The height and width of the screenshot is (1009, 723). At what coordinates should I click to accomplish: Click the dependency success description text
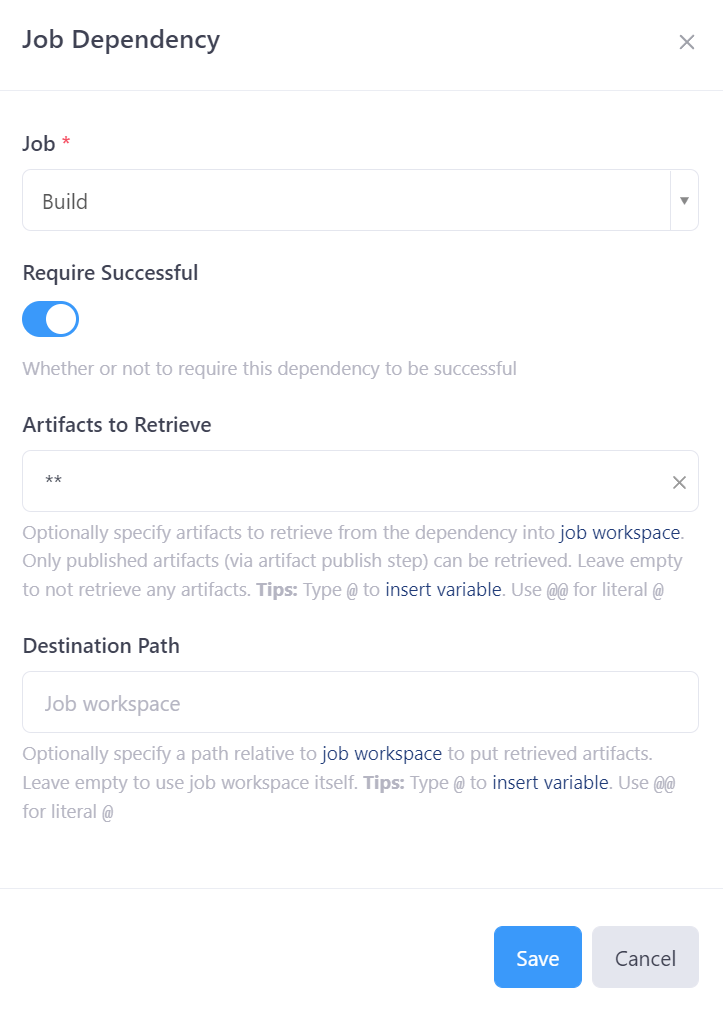tap(269, 368)
